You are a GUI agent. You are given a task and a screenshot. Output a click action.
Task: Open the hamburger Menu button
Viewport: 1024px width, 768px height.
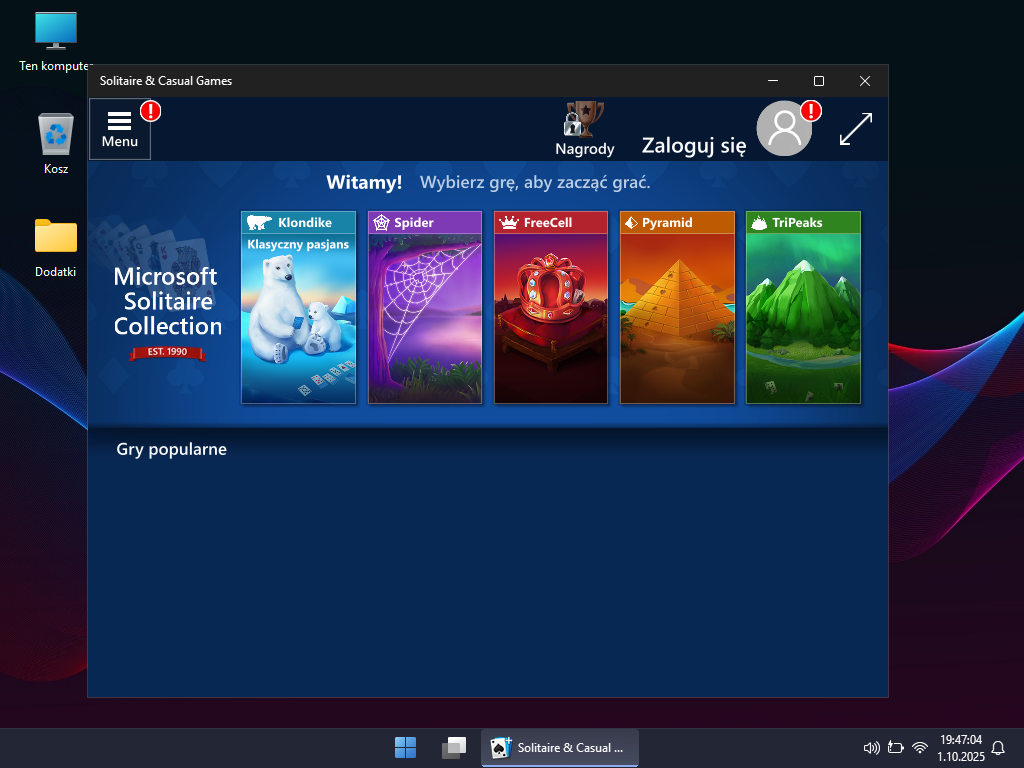click(x=120, y=128)
